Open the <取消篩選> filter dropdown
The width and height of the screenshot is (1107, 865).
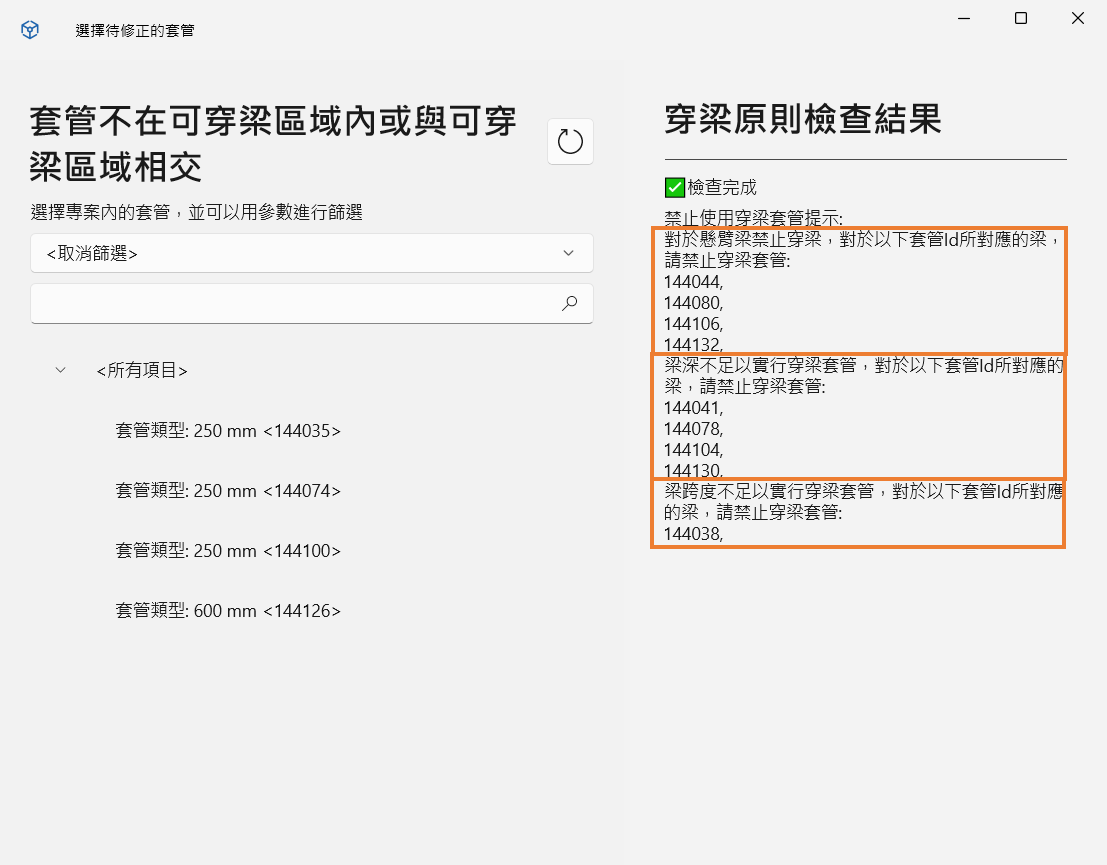[311, 253]
